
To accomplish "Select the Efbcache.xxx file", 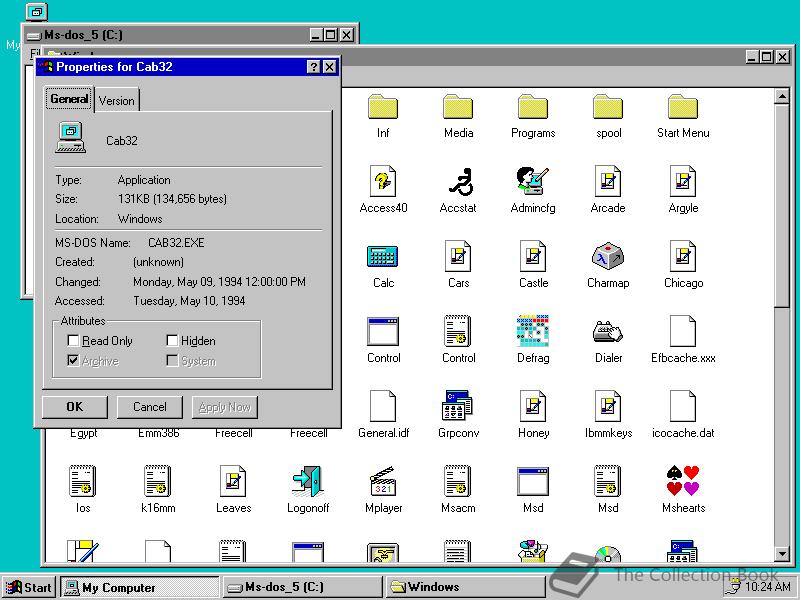I will coord(683,331).
